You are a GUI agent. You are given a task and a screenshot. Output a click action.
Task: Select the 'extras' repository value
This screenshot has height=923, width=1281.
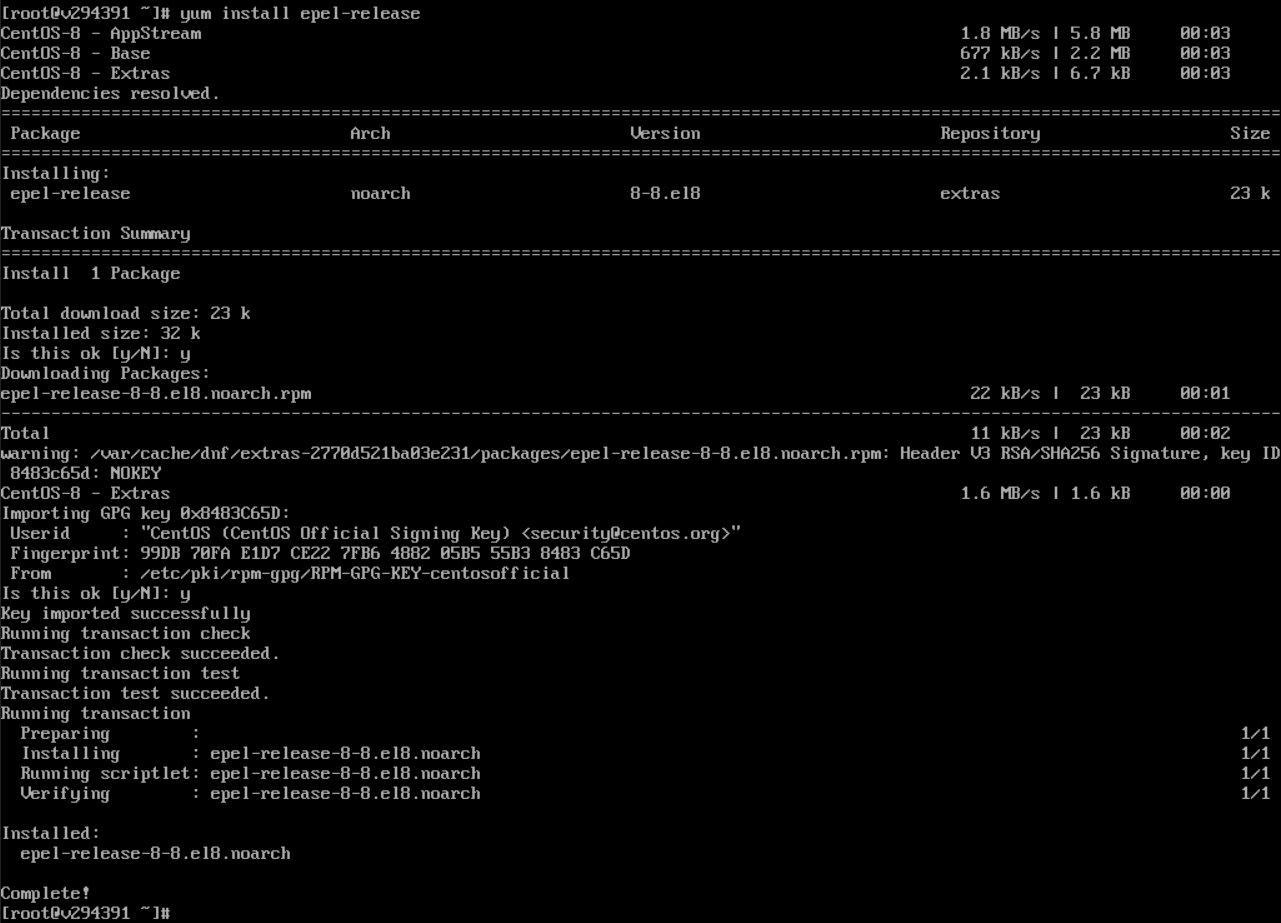click(x=970, y=193)
